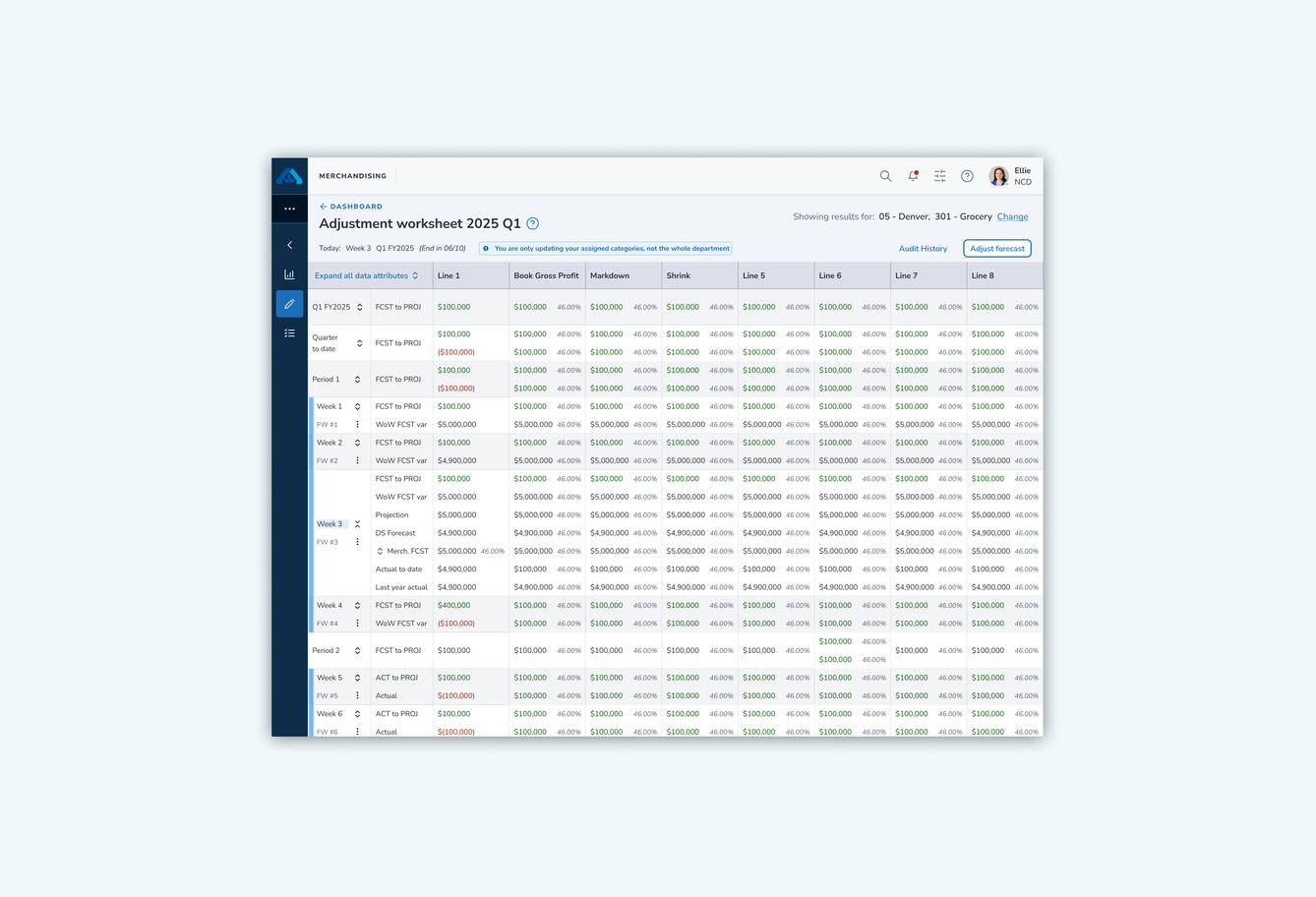Go back to the Dashboard
Image resolution: width=1316 pixels, height=897 pixels.
click(x=351, y=207)
